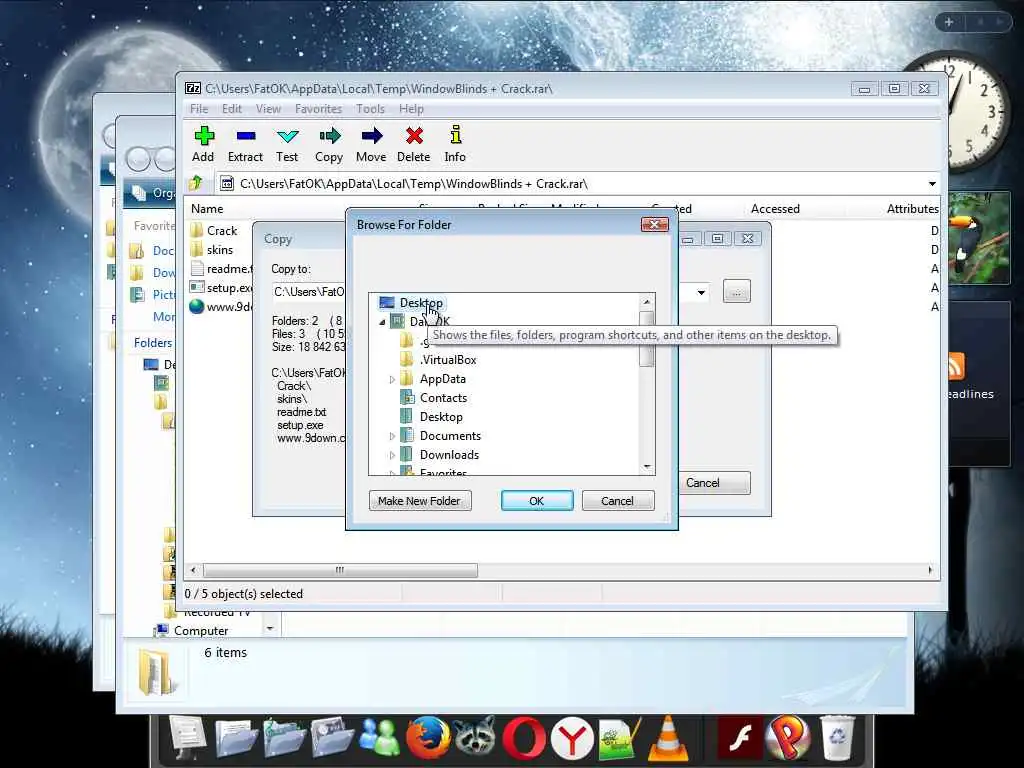
Task: Click the Info toolbar icon
Action: click(x=455, y=144)
